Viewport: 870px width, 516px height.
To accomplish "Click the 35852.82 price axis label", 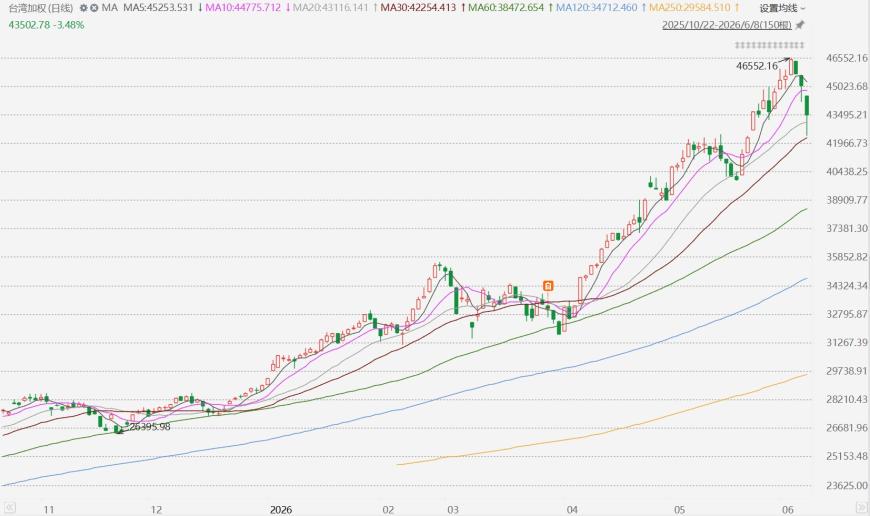I will (x=847, y=257).
